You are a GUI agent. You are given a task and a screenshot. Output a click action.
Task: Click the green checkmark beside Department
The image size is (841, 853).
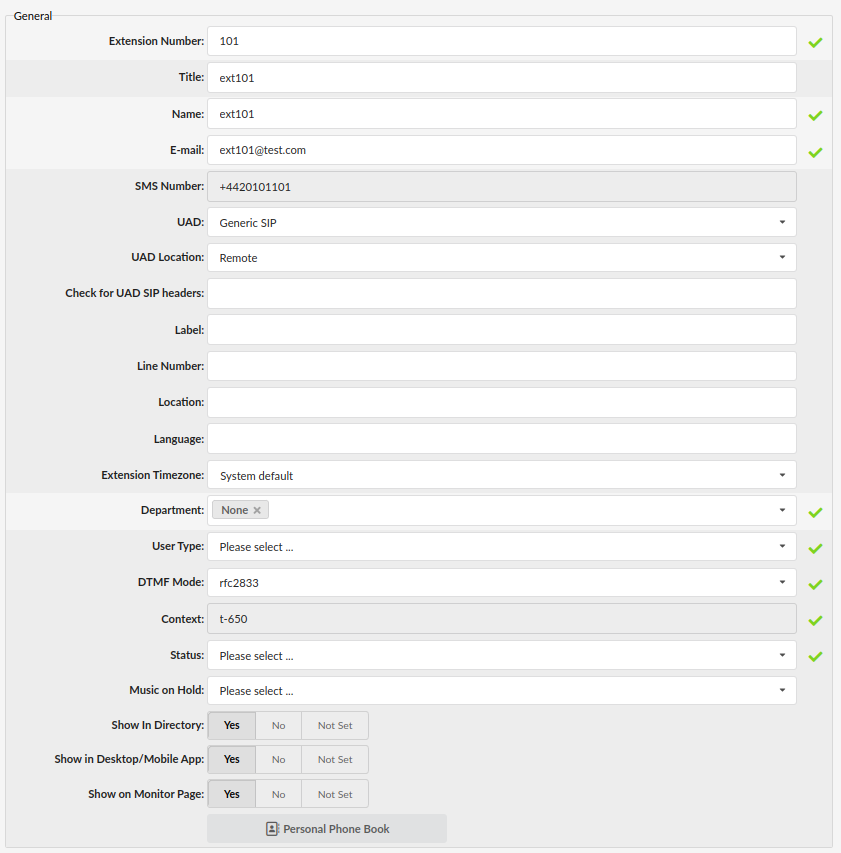(x=815, y=511)
